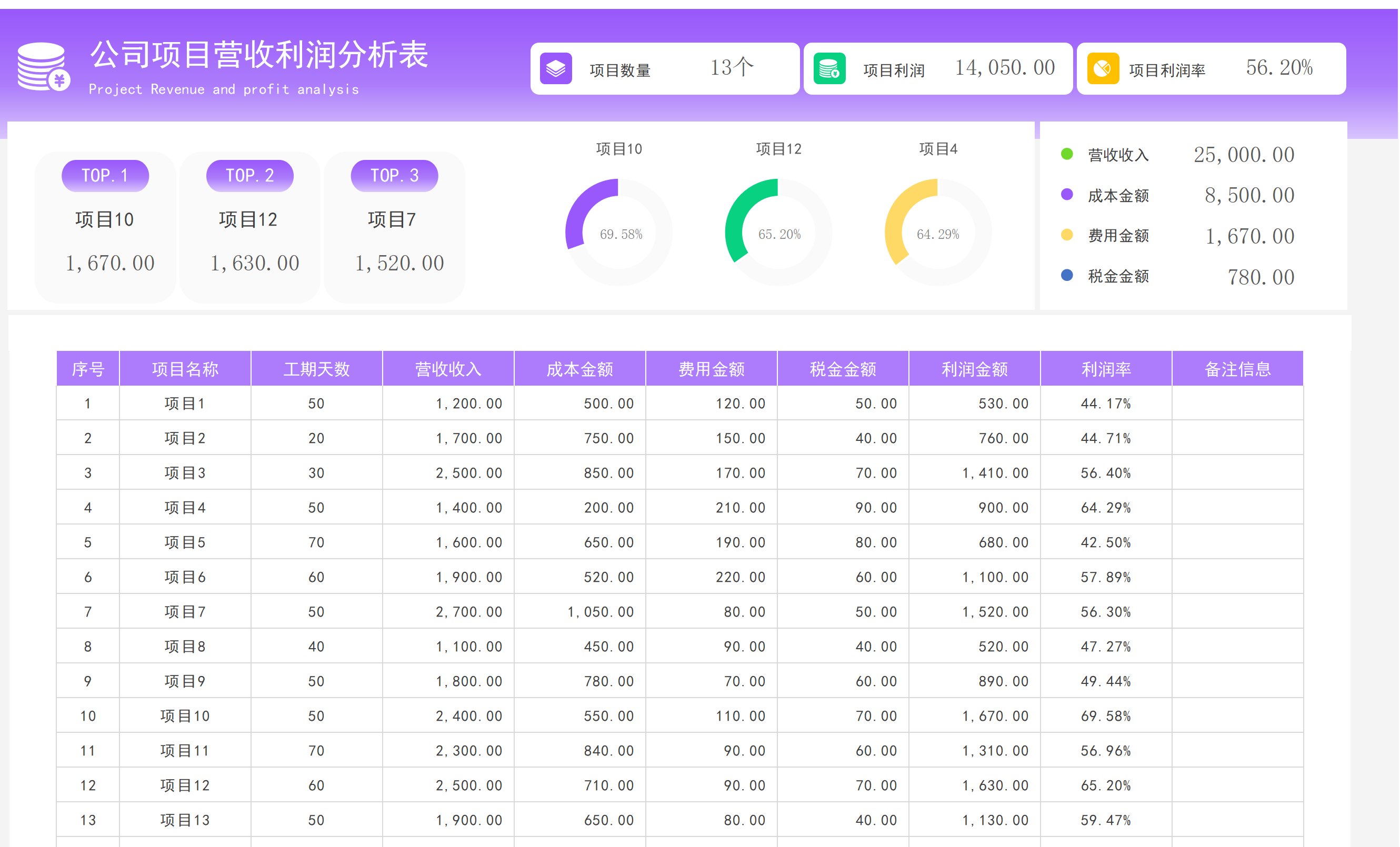Click the blue dot beside 税金金额

(1066, 276)
